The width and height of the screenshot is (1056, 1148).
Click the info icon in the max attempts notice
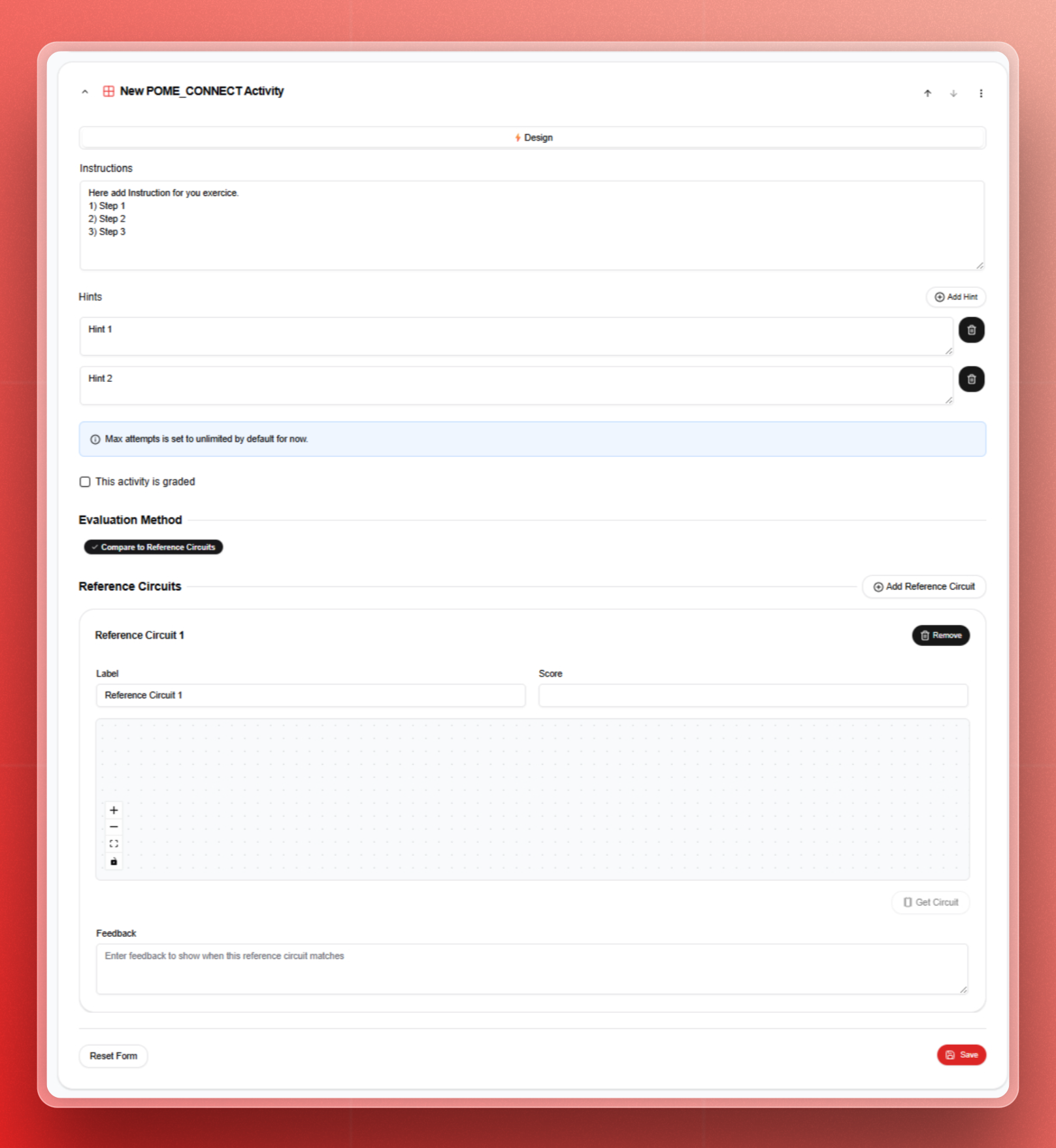coord(95,439)
